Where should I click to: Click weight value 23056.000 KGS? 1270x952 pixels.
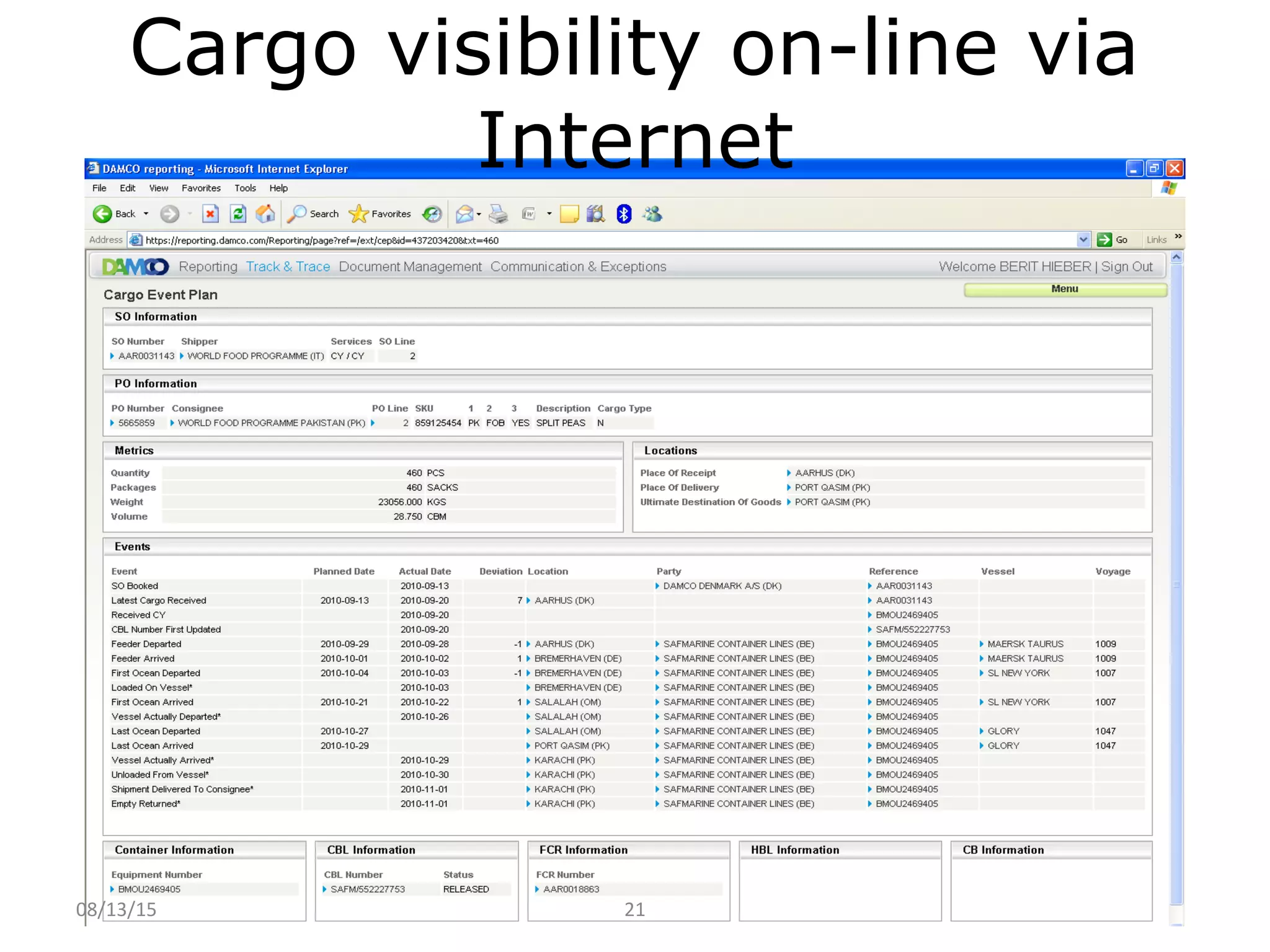[x=412, y=502]
